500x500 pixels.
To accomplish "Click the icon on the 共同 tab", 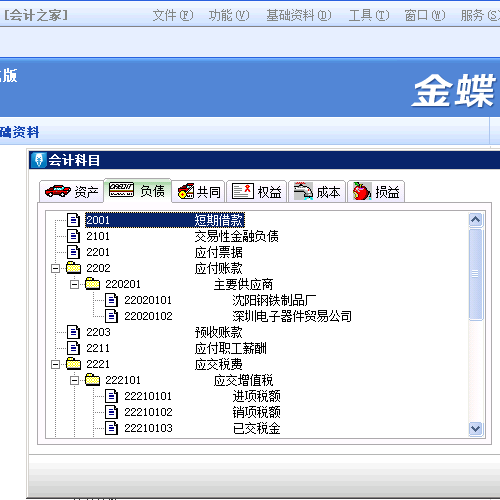I will (186, 191).
